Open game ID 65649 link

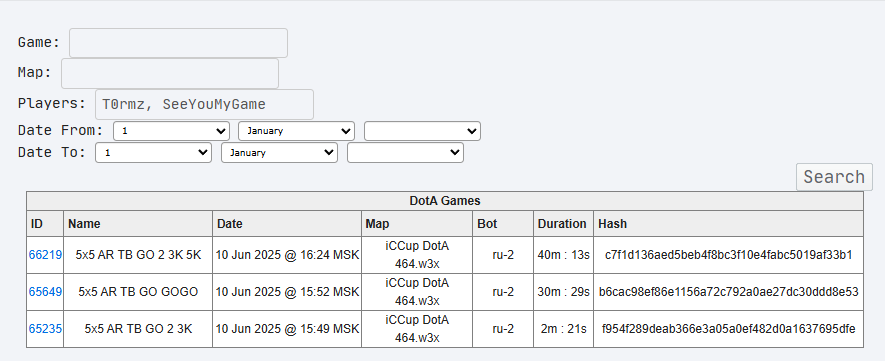(45, 292)
